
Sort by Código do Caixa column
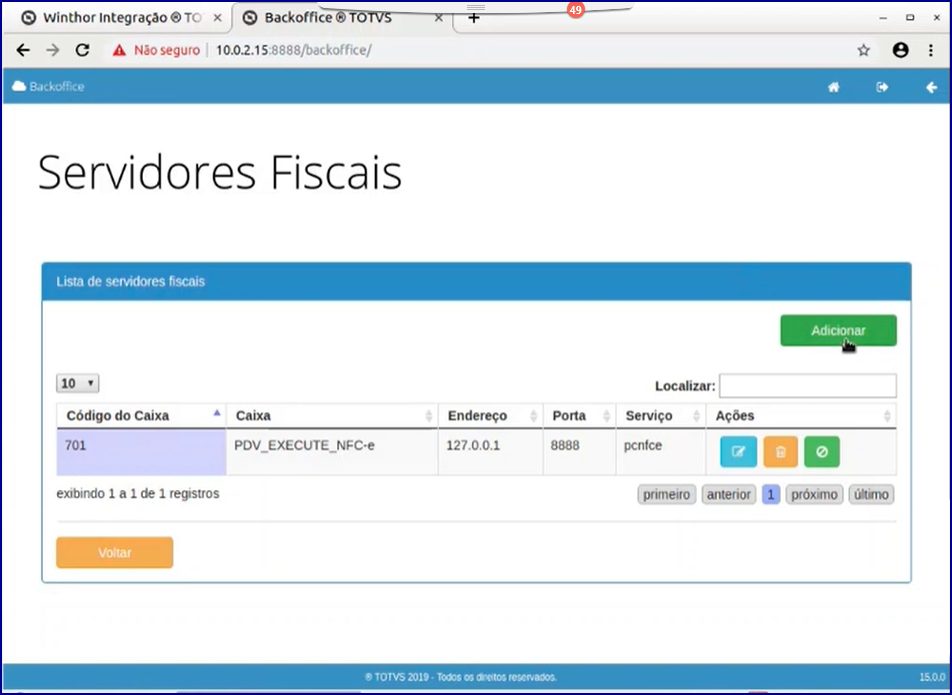[x=141, y=416]
